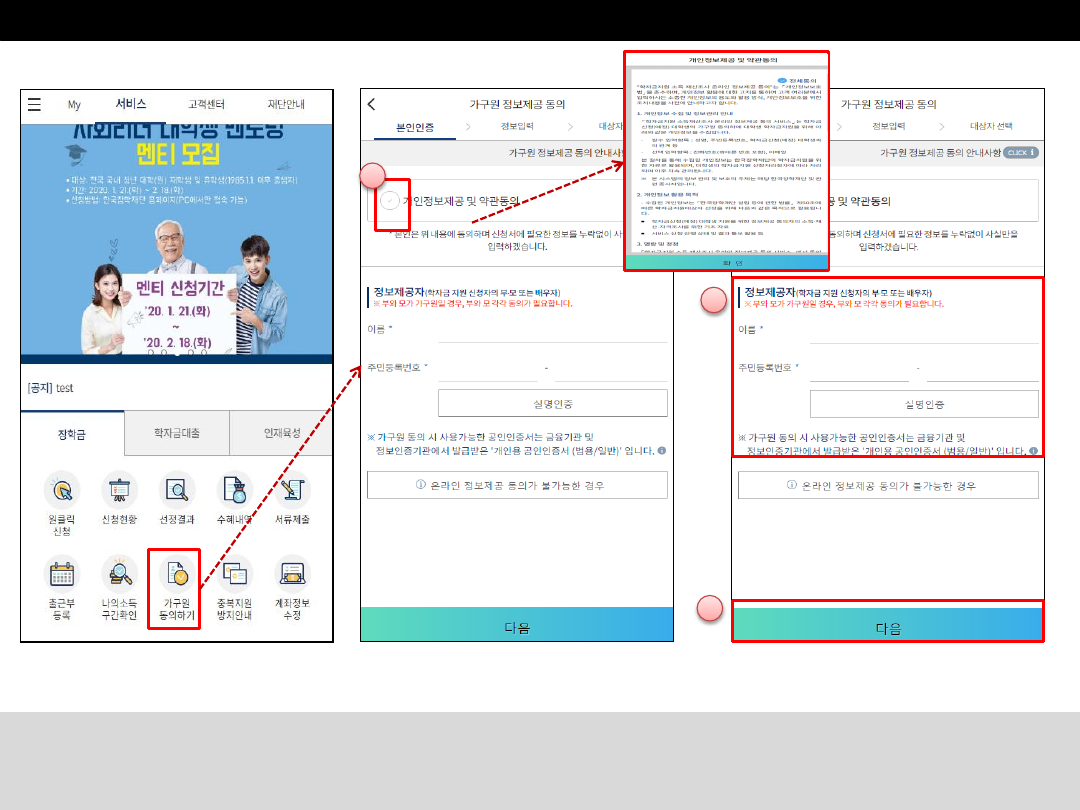The height and width of the screenshot is (810, 1080).
Task: Expand 안내사항 via the CLICK badge
Action: coord(1019,152)
